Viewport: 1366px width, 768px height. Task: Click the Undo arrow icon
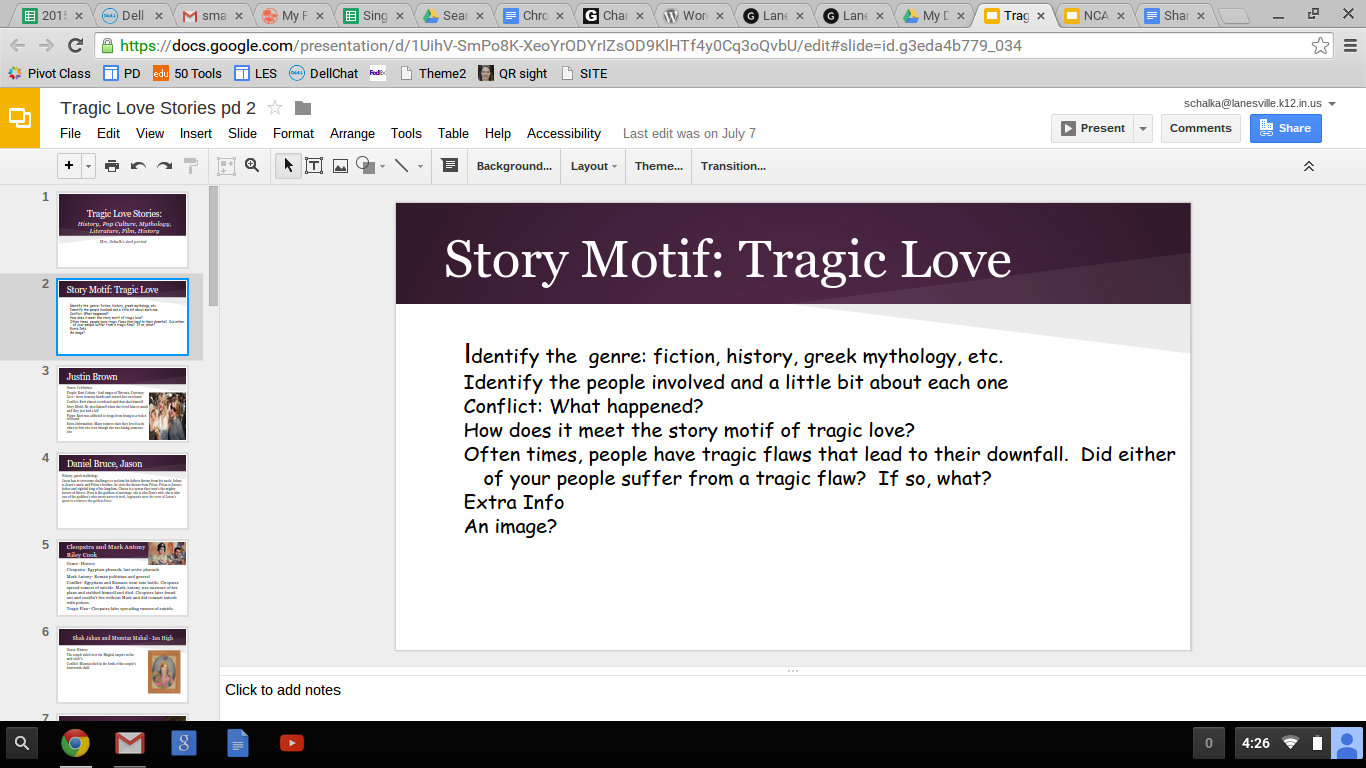click(x=138, y=166)
